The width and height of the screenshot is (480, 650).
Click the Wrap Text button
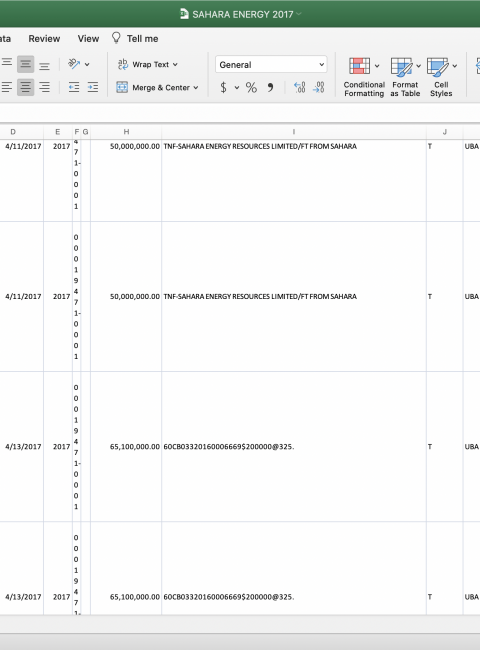(x=148, y=64)
